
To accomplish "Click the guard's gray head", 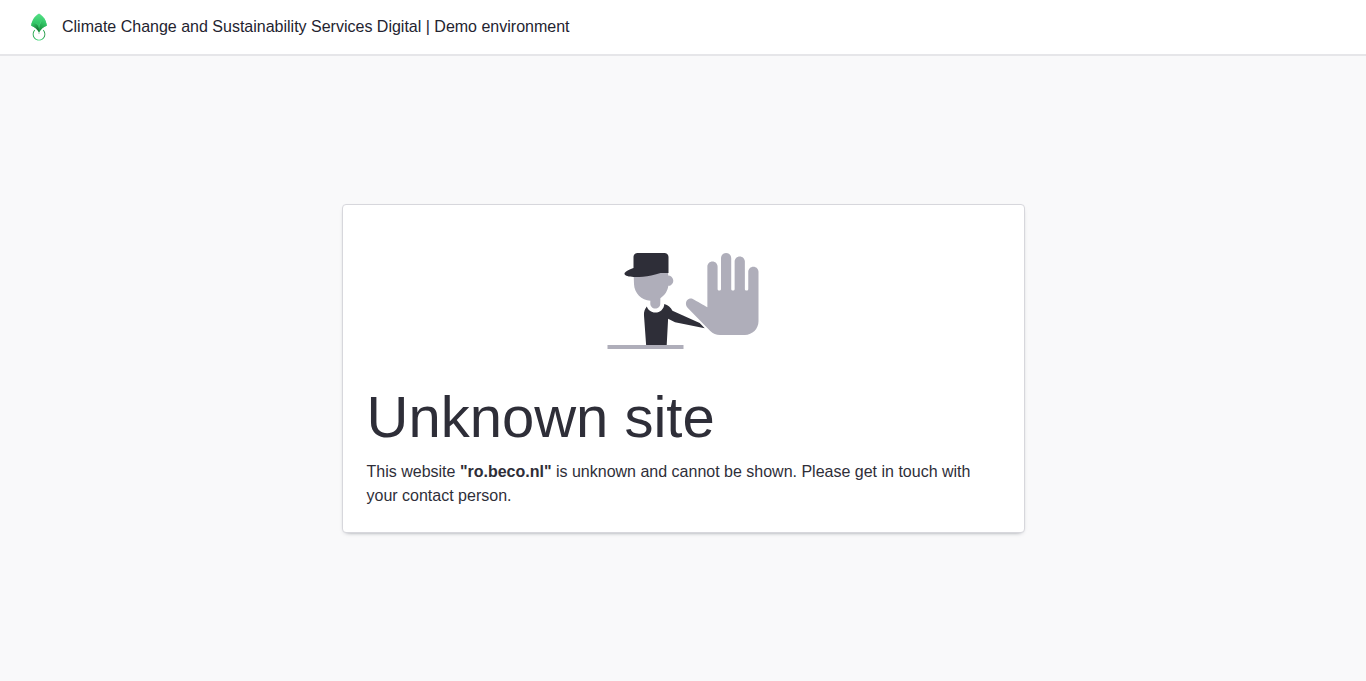I will [652, 289].
